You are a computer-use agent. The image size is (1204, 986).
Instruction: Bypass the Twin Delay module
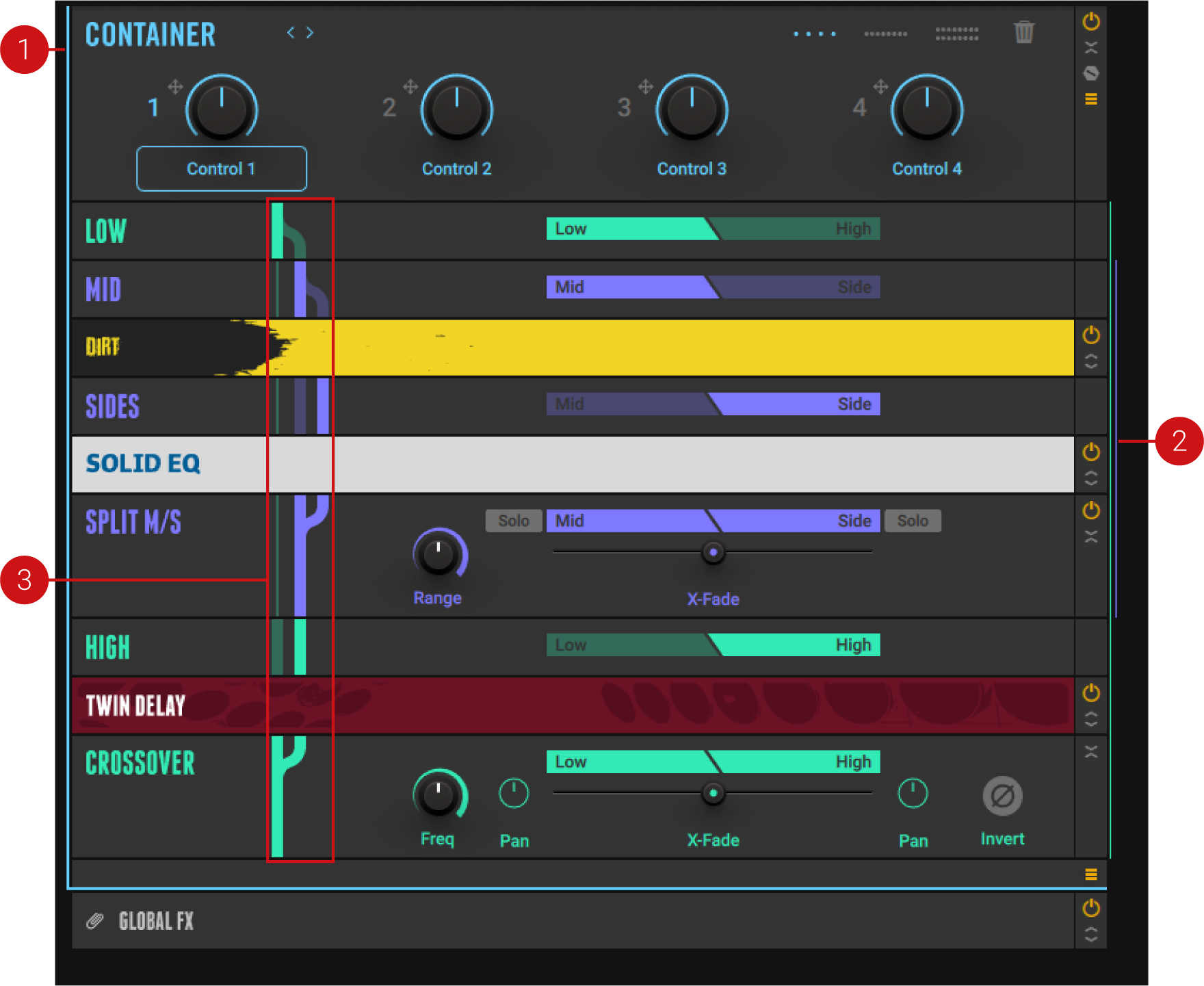(x=1091, y=693)
